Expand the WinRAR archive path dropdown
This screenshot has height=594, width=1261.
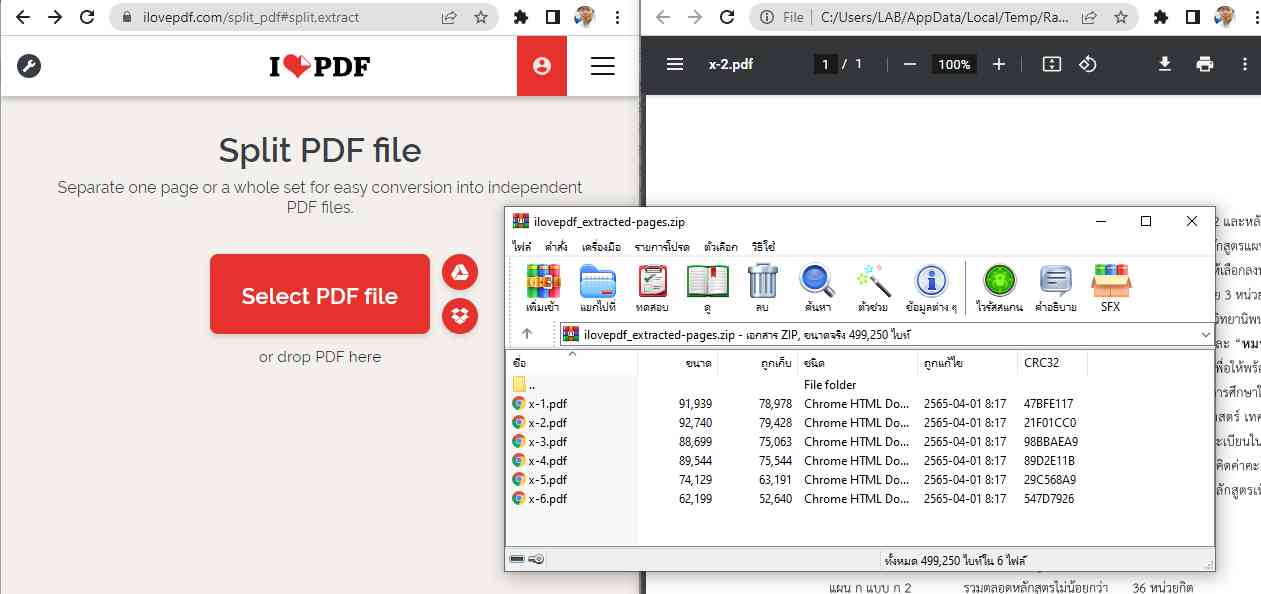[x=1205, y=334]
